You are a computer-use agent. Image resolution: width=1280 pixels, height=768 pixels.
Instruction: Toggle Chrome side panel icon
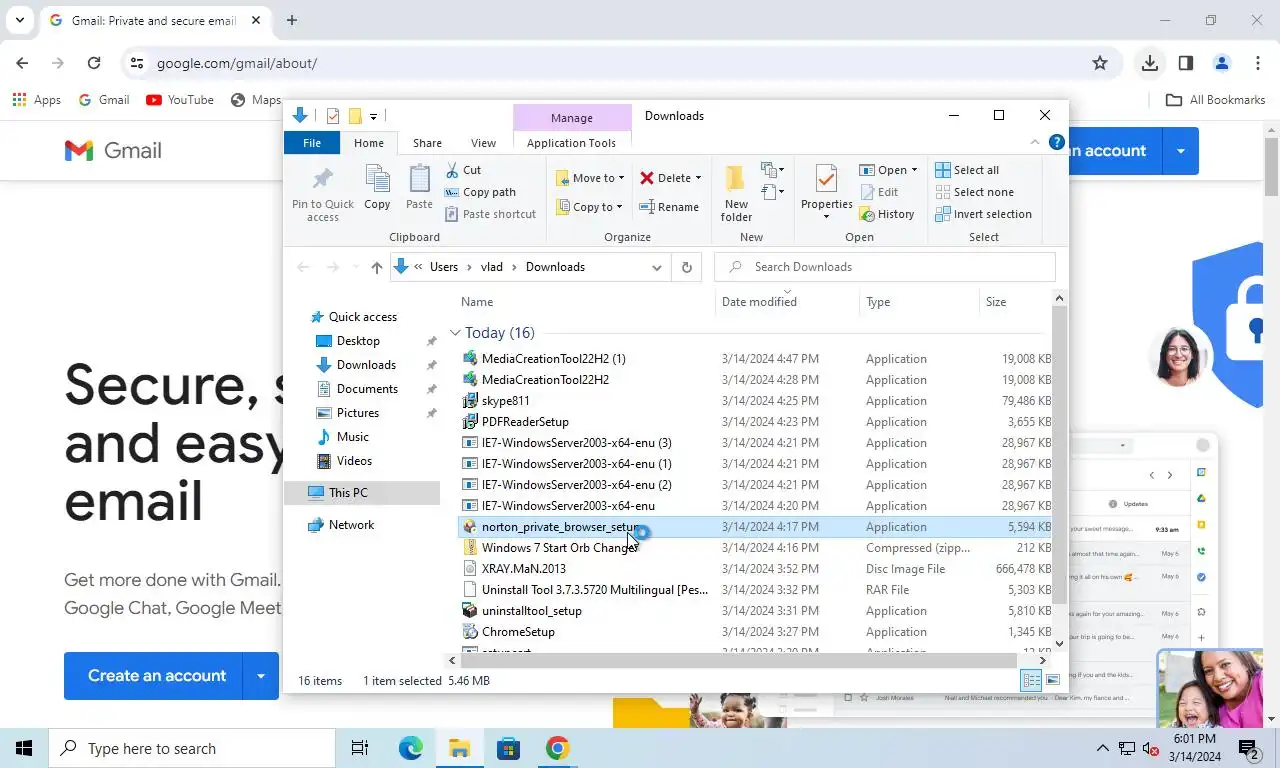[1186, 63]
